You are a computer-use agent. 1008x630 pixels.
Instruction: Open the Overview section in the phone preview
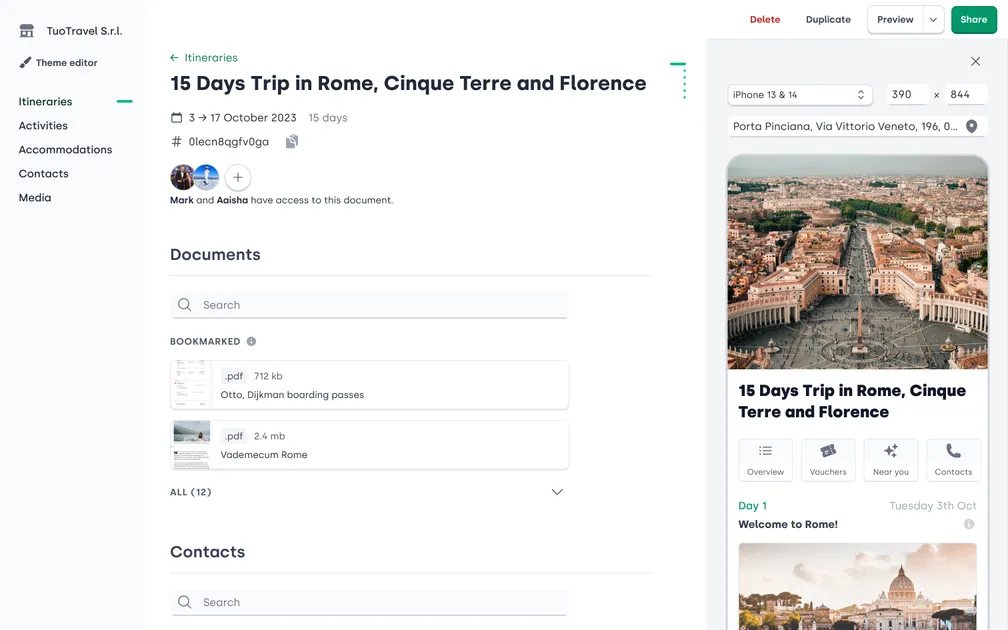click(765, 460)
